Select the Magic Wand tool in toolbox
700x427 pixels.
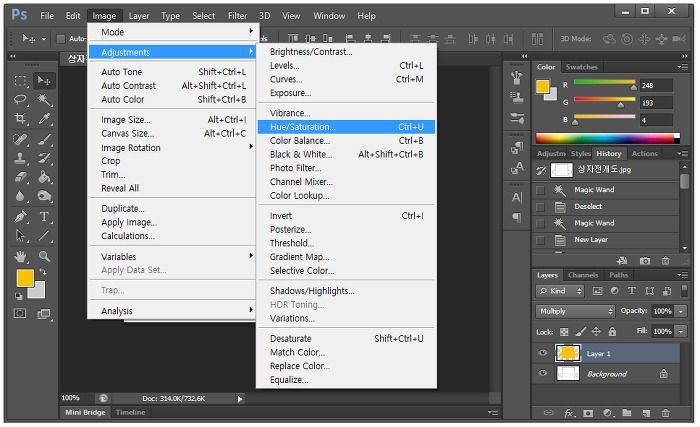pos(44,100)
